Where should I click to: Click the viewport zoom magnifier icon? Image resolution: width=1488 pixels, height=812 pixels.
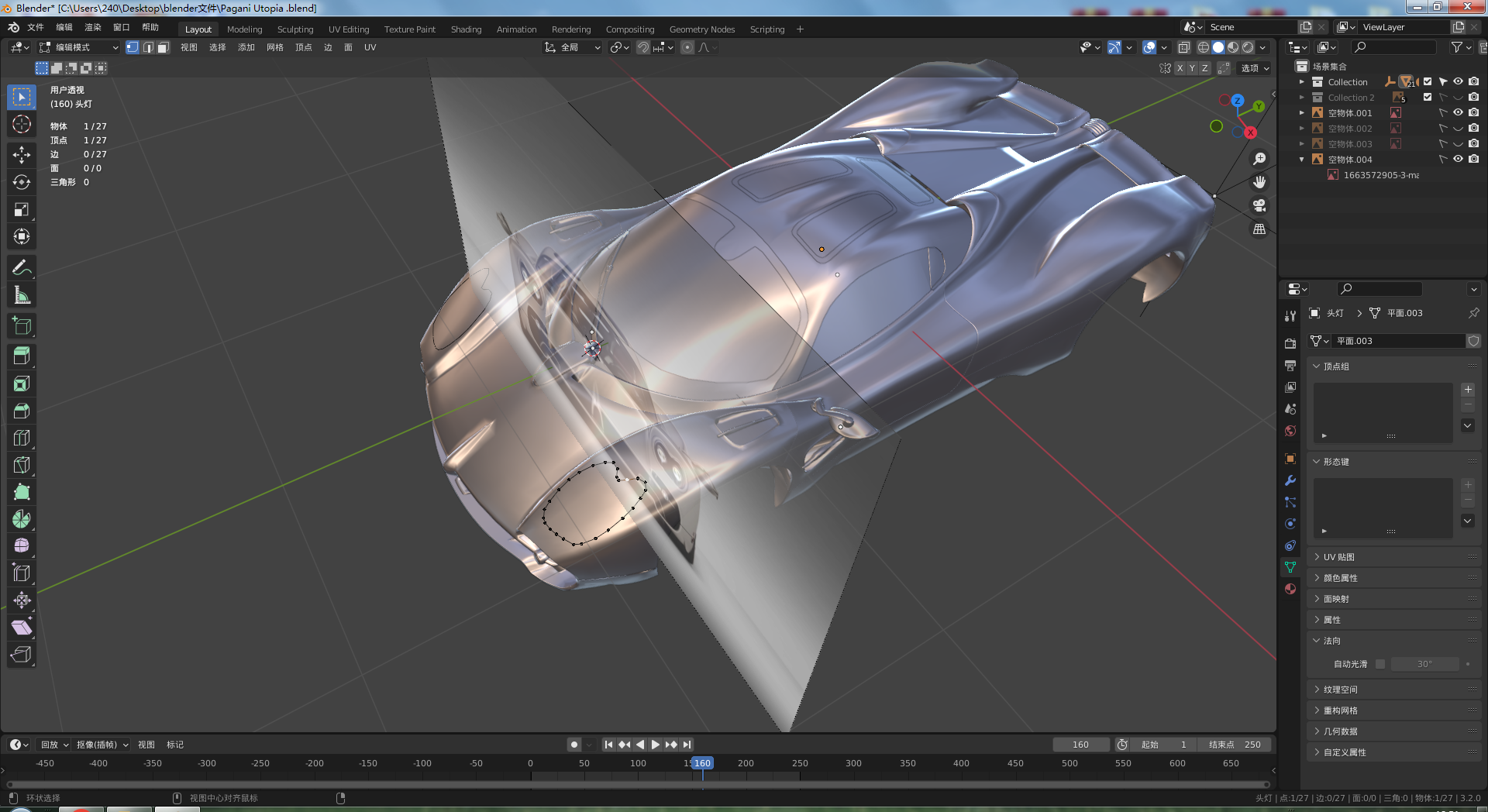[x=1259, y=159]
